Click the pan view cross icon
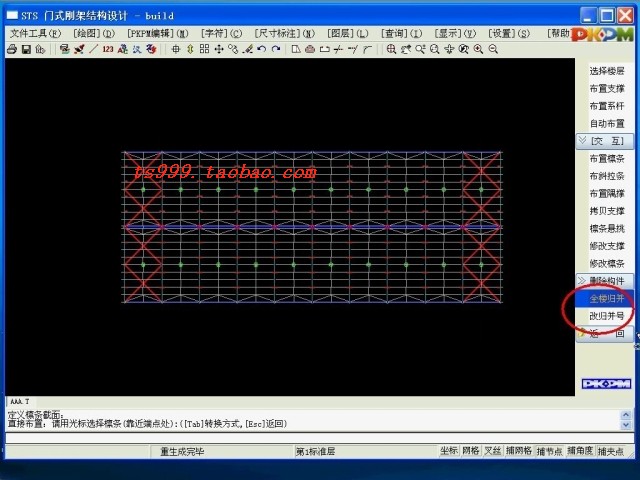The image size is (640, 480). (x=449, y=49)
